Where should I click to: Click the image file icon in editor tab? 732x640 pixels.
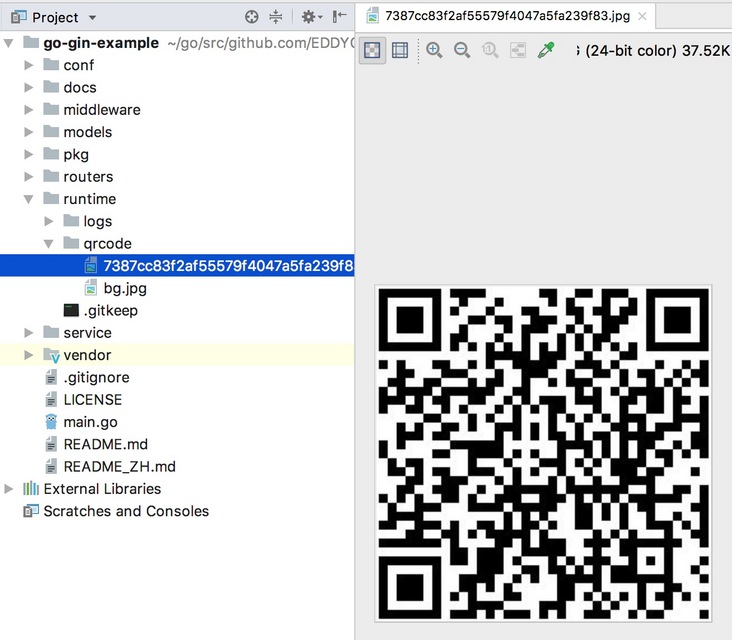(x=373, y=16)
